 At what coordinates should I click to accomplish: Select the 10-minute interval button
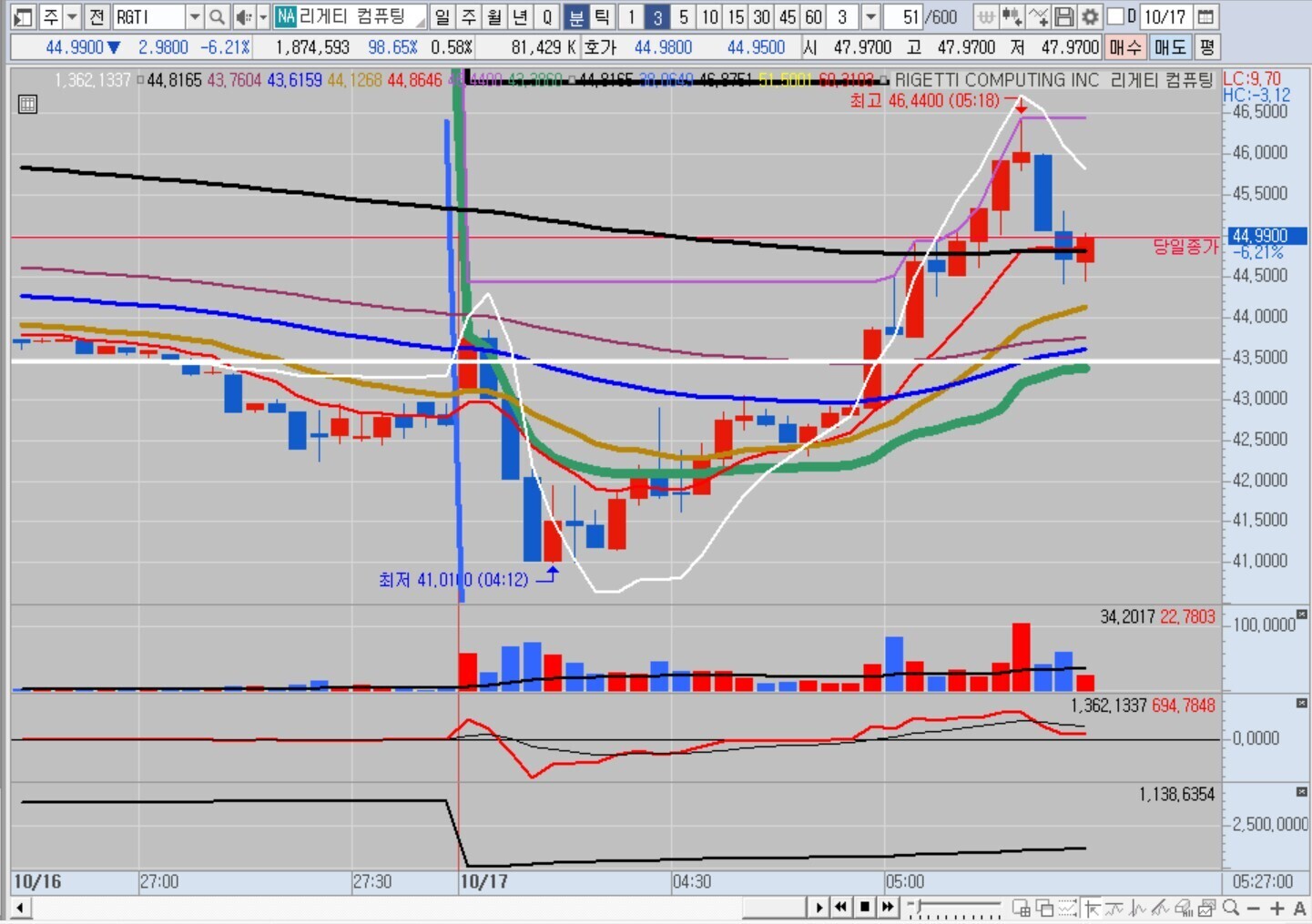tap(710, 16)
